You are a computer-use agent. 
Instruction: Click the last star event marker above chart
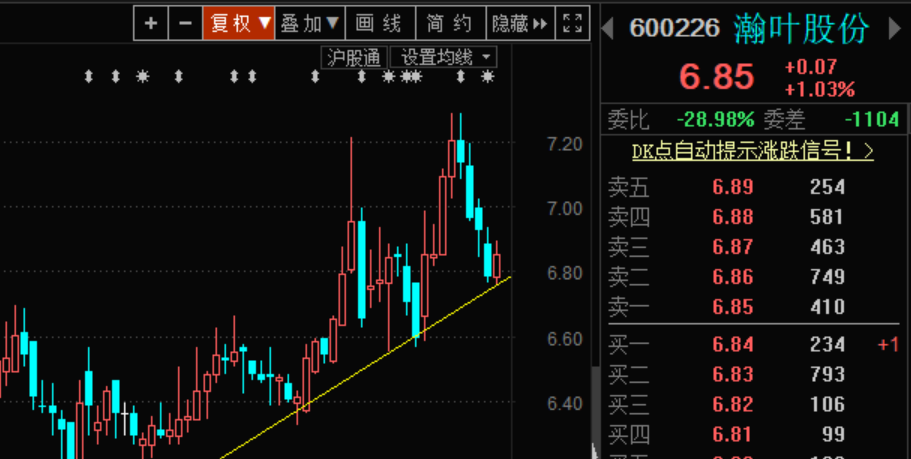coord(487,76)
